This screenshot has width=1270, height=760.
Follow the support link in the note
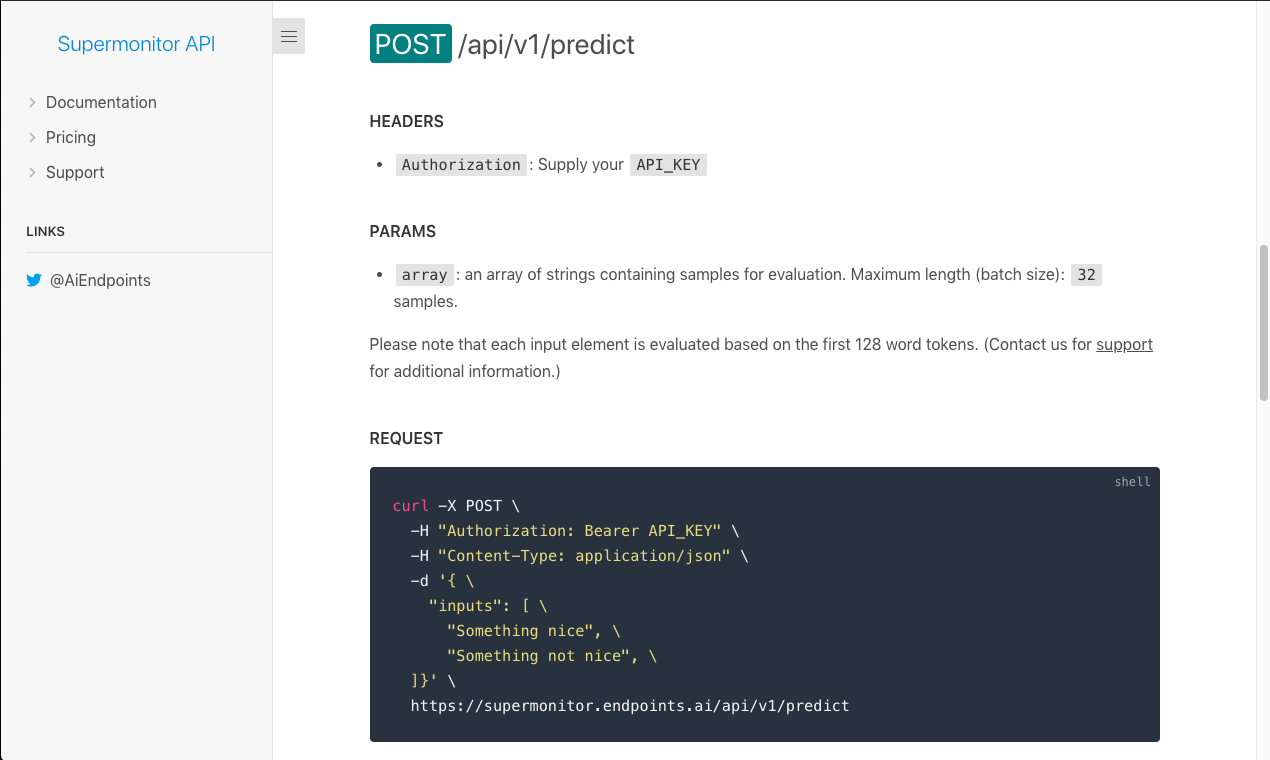click(1124, 344)
